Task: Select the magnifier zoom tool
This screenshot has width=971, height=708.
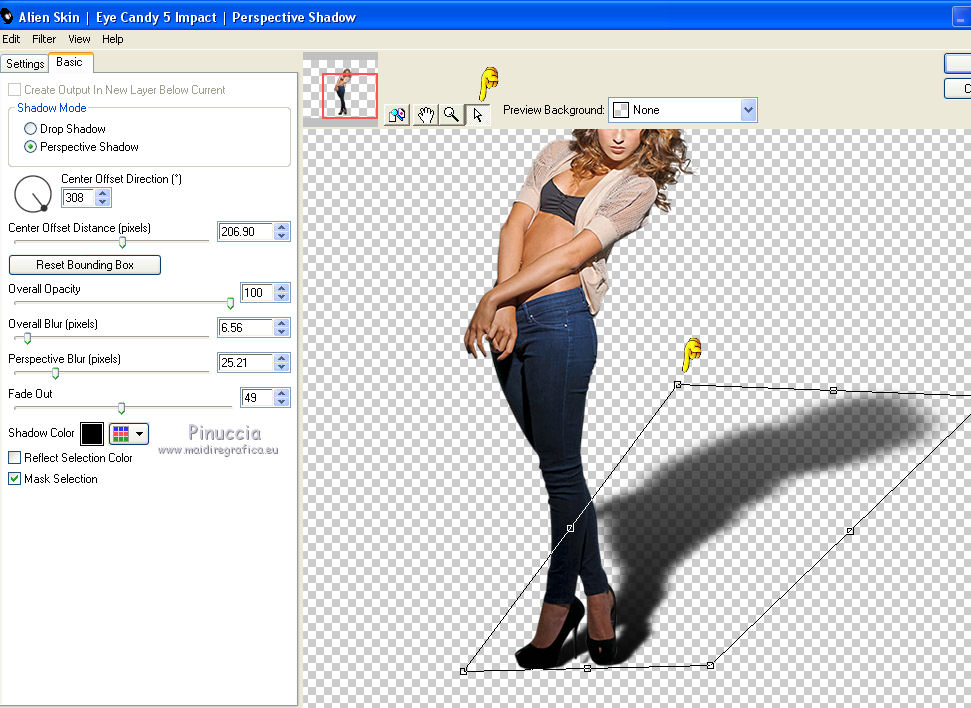Action: [451, 115]
